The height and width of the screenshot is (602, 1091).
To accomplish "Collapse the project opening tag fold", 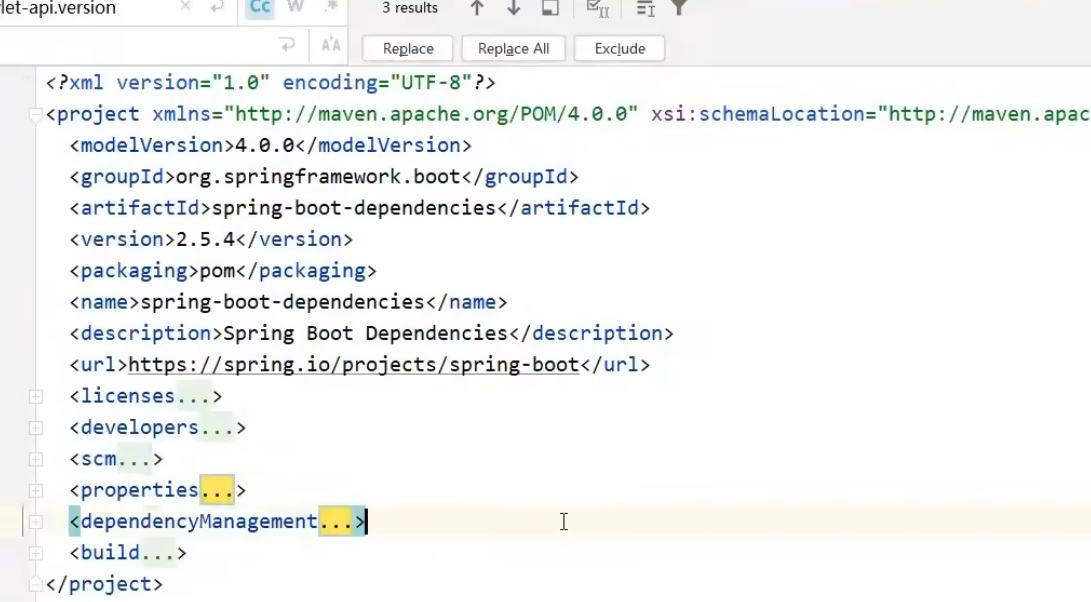I will pos(35,115).
